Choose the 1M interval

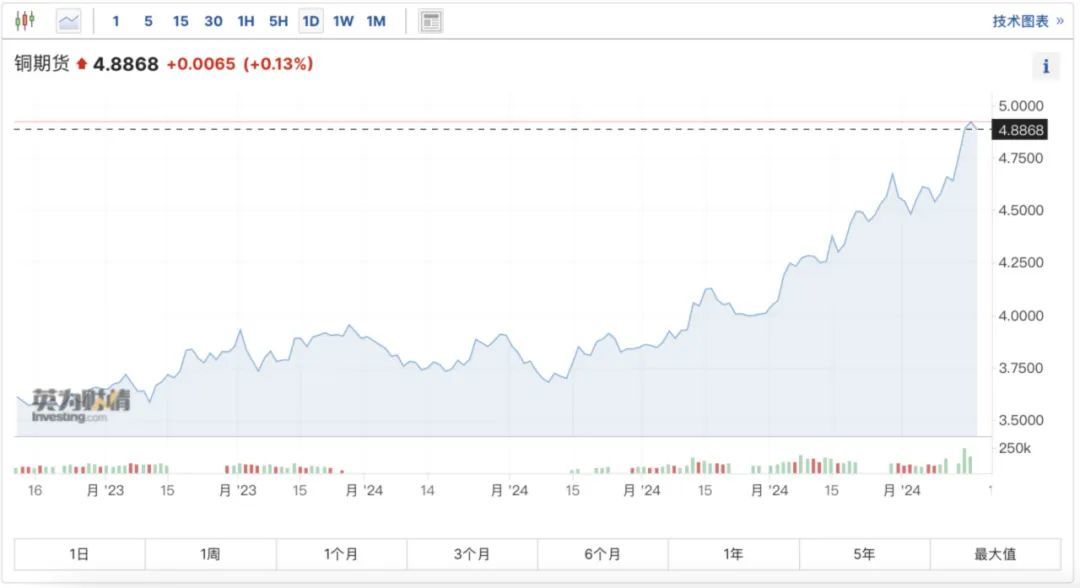click(x=376, y=21)
